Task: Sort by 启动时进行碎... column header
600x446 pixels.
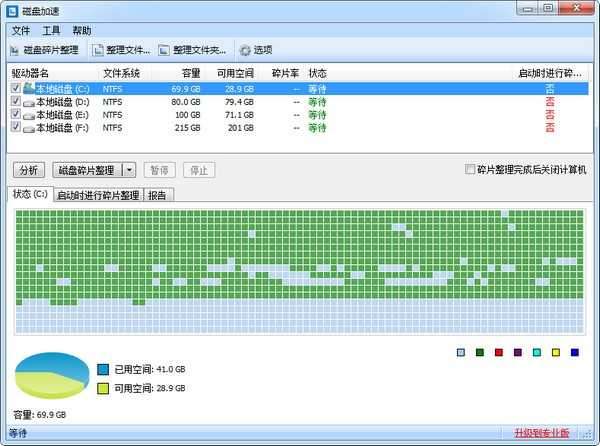Action: tap(550, 73)
